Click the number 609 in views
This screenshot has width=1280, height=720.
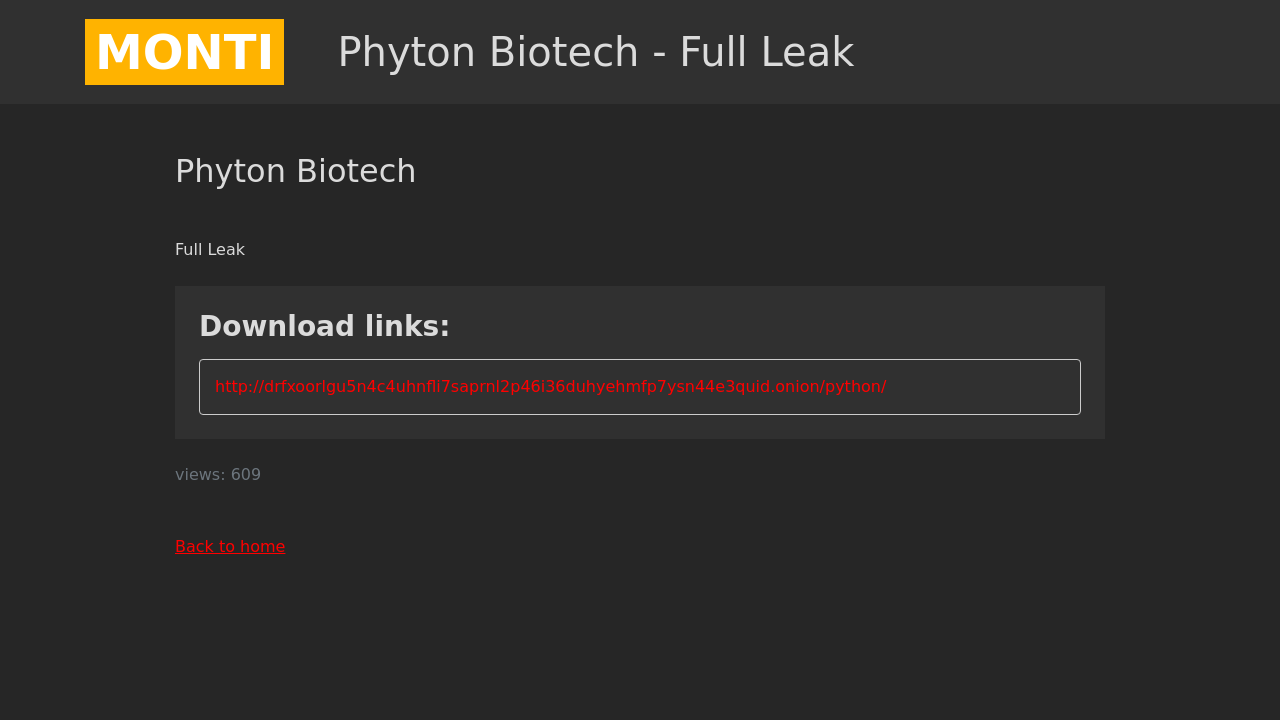click(x=246, y=475)
